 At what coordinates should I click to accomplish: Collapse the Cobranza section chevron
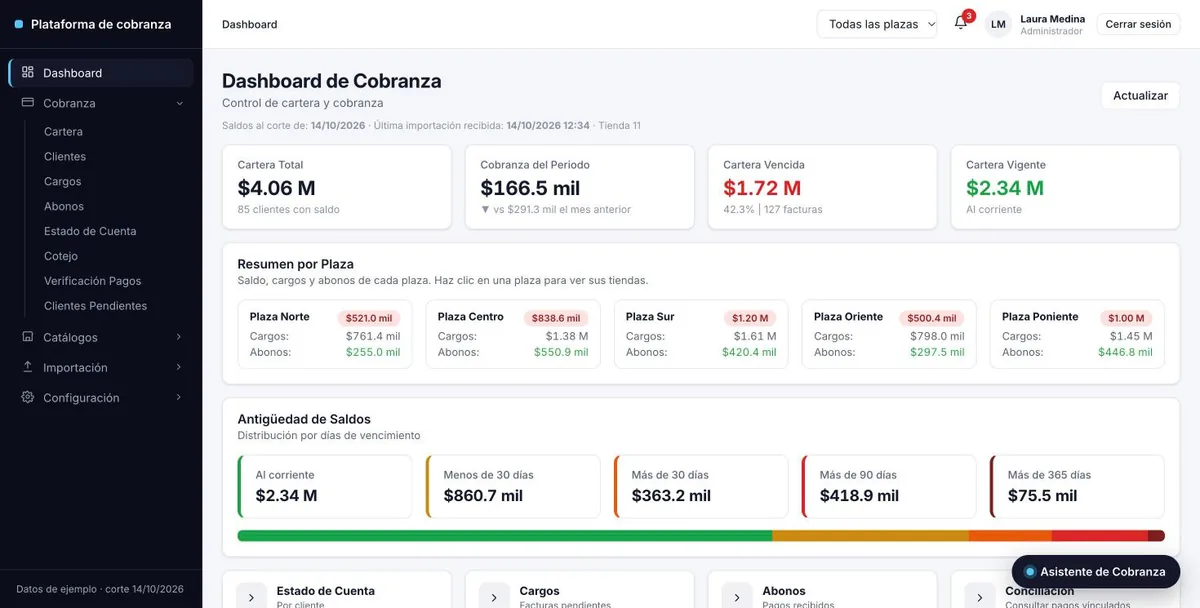(x=179, y=103)
